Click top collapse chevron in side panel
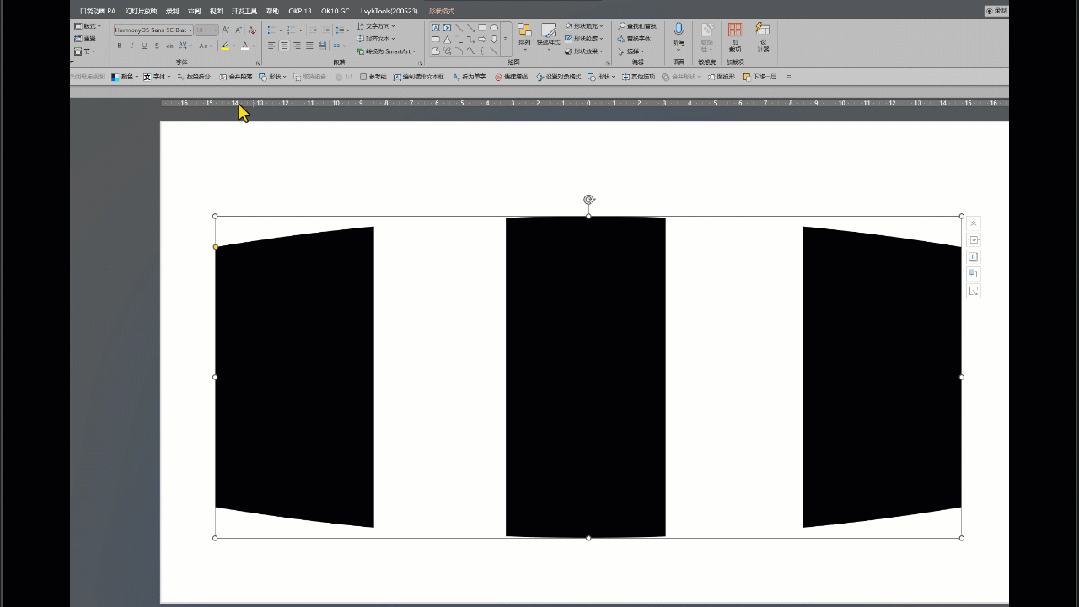 click(973, 224)
